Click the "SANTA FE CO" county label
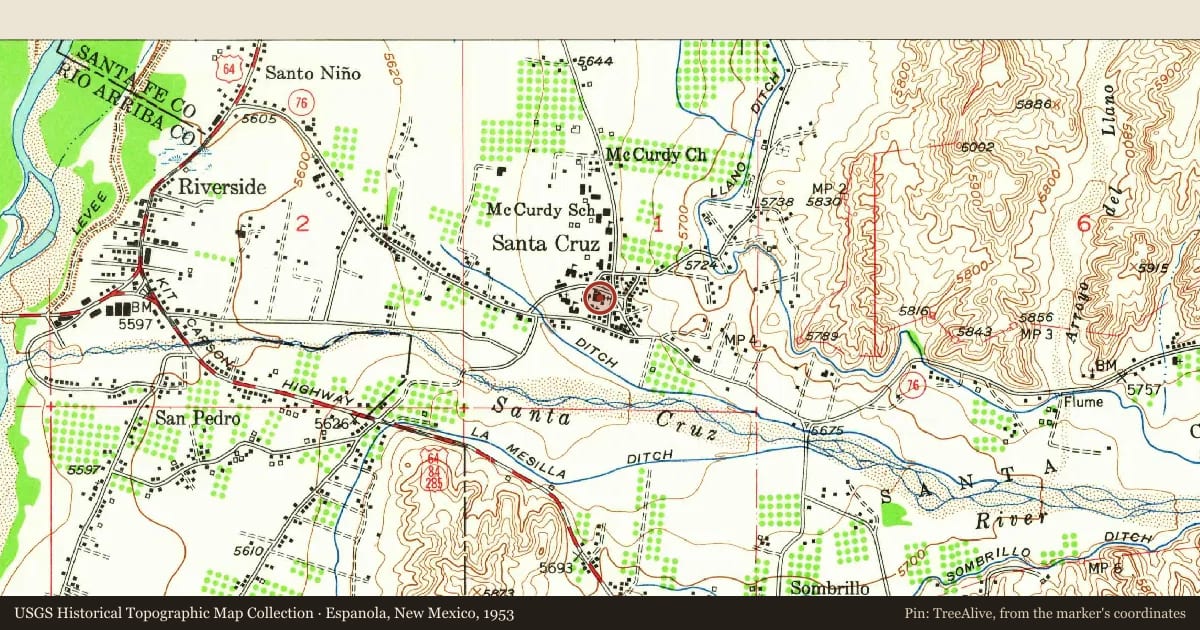Image resolution: width=1200 pixels, height=630 pixels. point(137,81)
